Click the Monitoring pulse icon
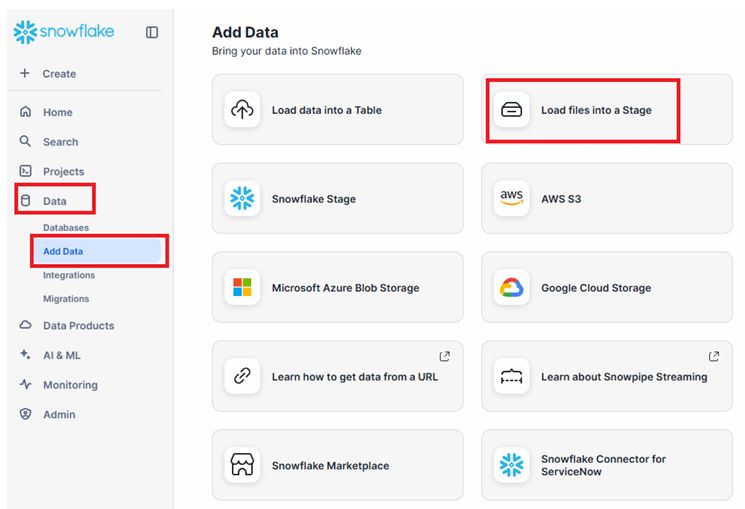This screenshot has height=509, width=745. pyautogui.click(x=26, y=385)
